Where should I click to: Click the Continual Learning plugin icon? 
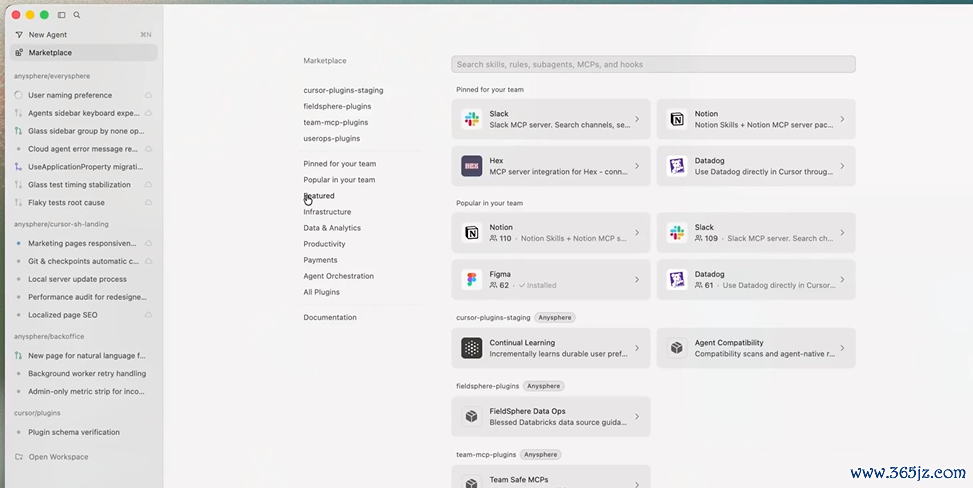(x=472, y=348)
